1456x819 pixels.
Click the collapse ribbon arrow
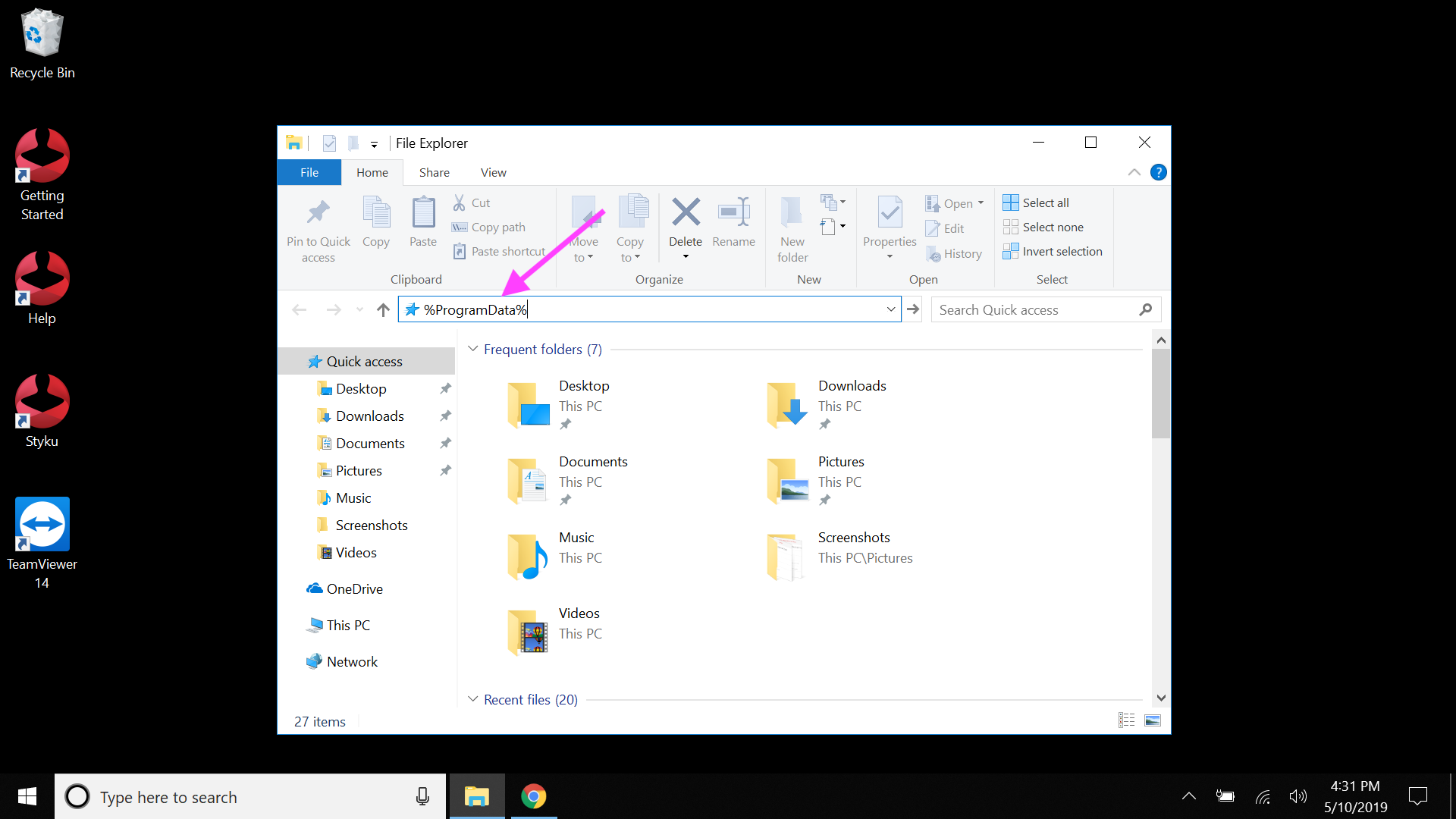coord(1134,171)
